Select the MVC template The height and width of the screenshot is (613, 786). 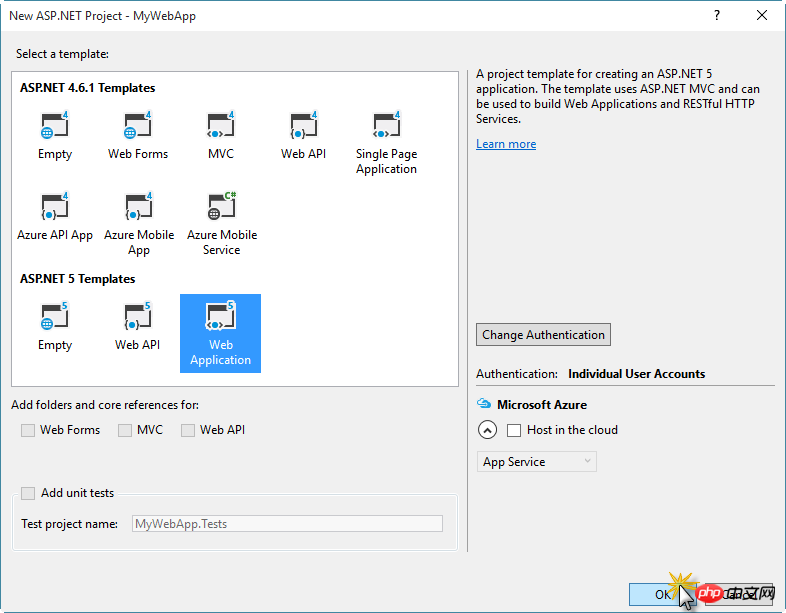(221, 135)
